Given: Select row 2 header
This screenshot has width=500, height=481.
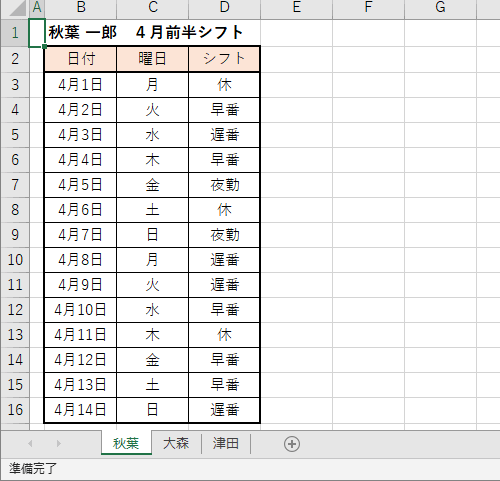Looking at the screenshot, I should pyautogui.click(x=15, y=59).
